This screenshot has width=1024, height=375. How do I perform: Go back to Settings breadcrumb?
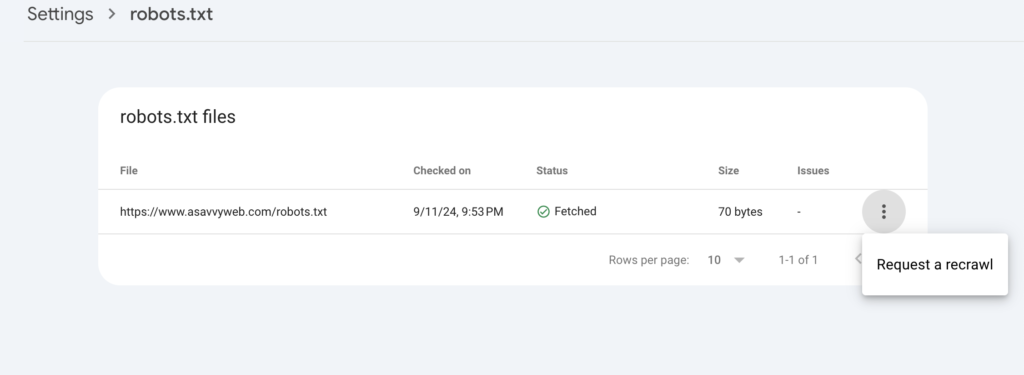[x=60, y=14]
